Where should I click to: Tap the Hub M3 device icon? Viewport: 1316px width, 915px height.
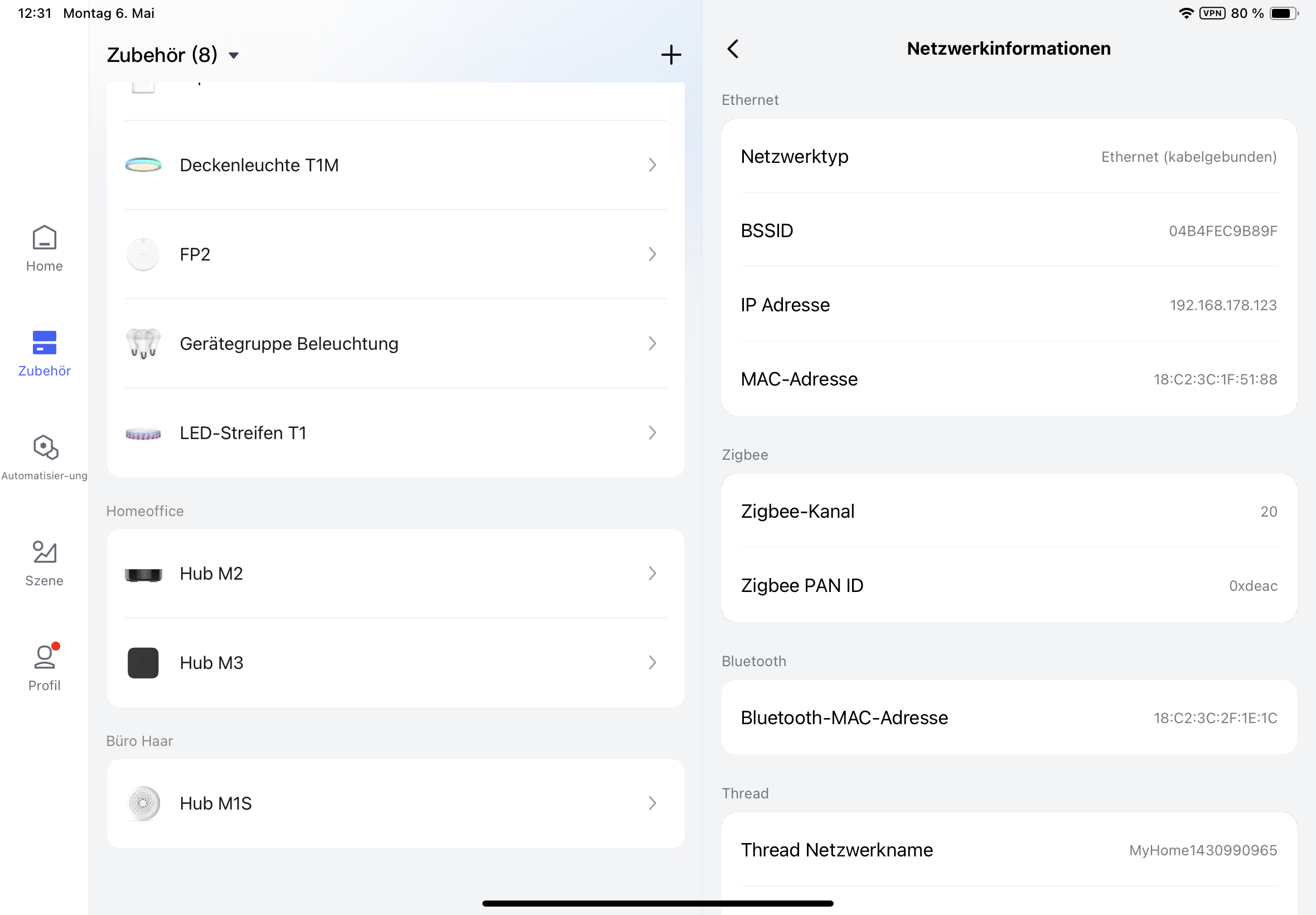coord(143,663)
